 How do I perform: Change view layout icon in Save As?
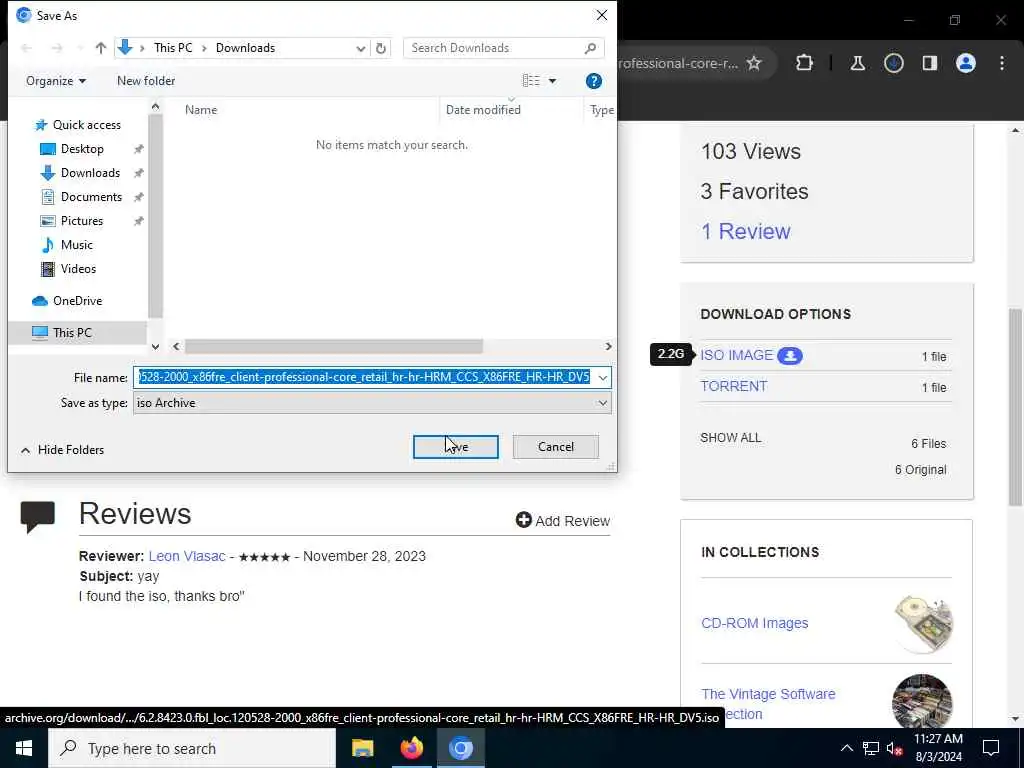pos(531,81)
